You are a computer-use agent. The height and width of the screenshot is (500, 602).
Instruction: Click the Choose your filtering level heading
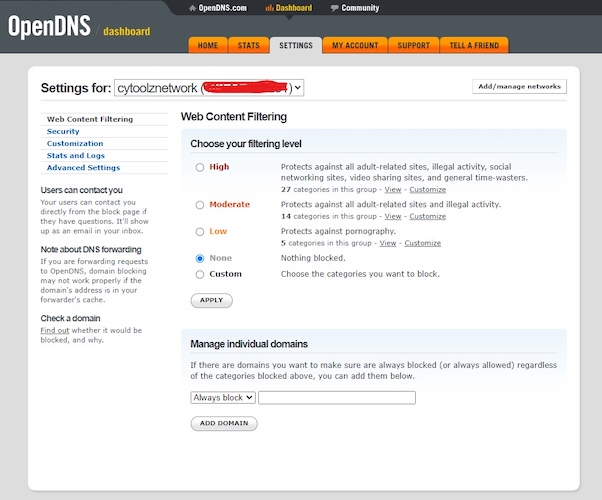[246, 144]
